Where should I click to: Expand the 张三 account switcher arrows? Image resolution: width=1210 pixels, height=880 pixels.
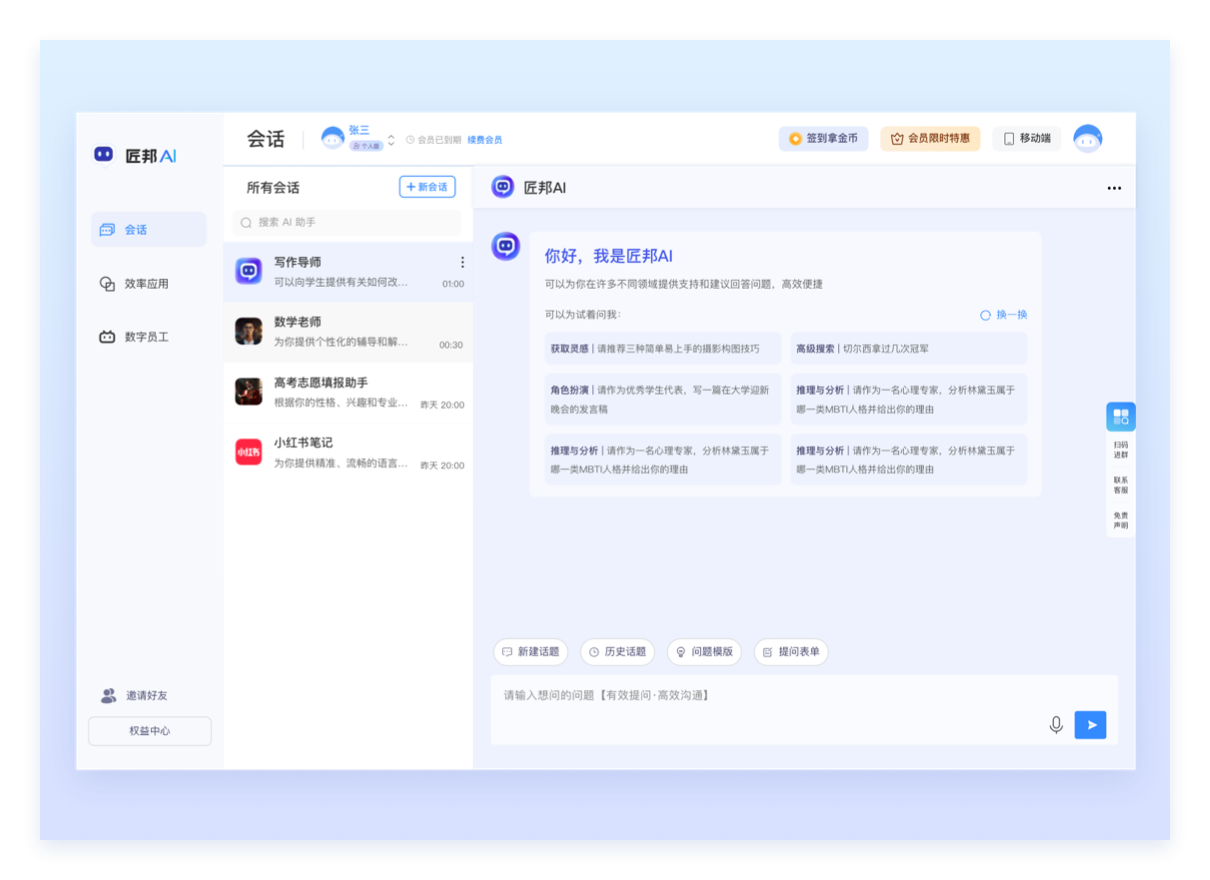(x=391, y=140)
